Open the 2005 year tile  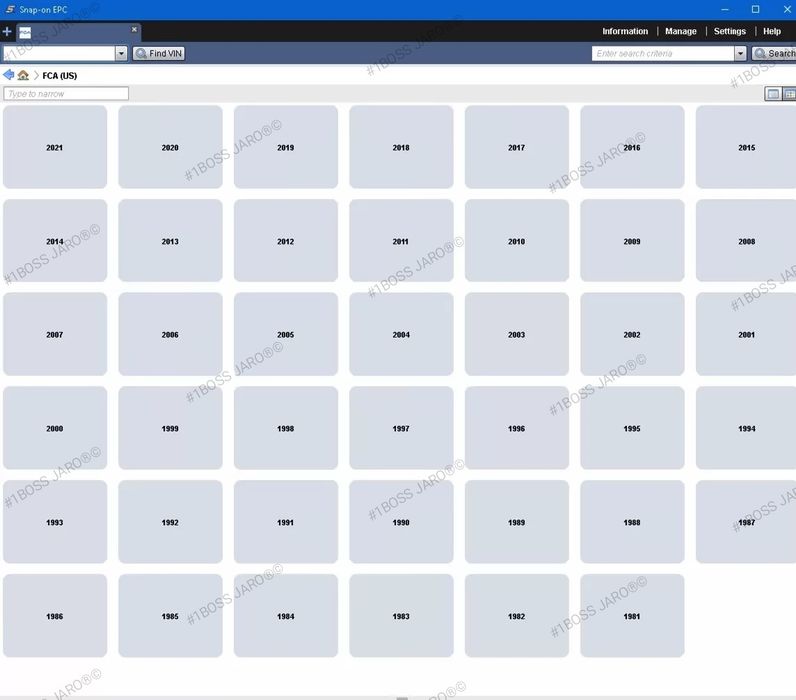coord(286,335)
